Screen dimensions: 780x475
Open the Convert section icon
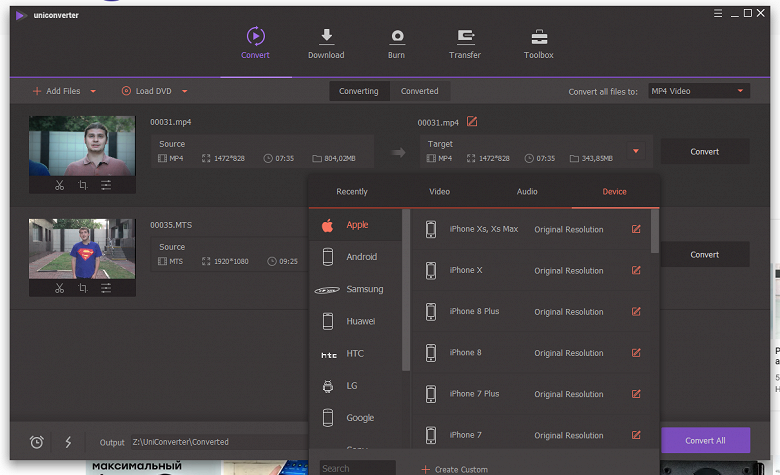pyautogui.click(x=256, y=36)
